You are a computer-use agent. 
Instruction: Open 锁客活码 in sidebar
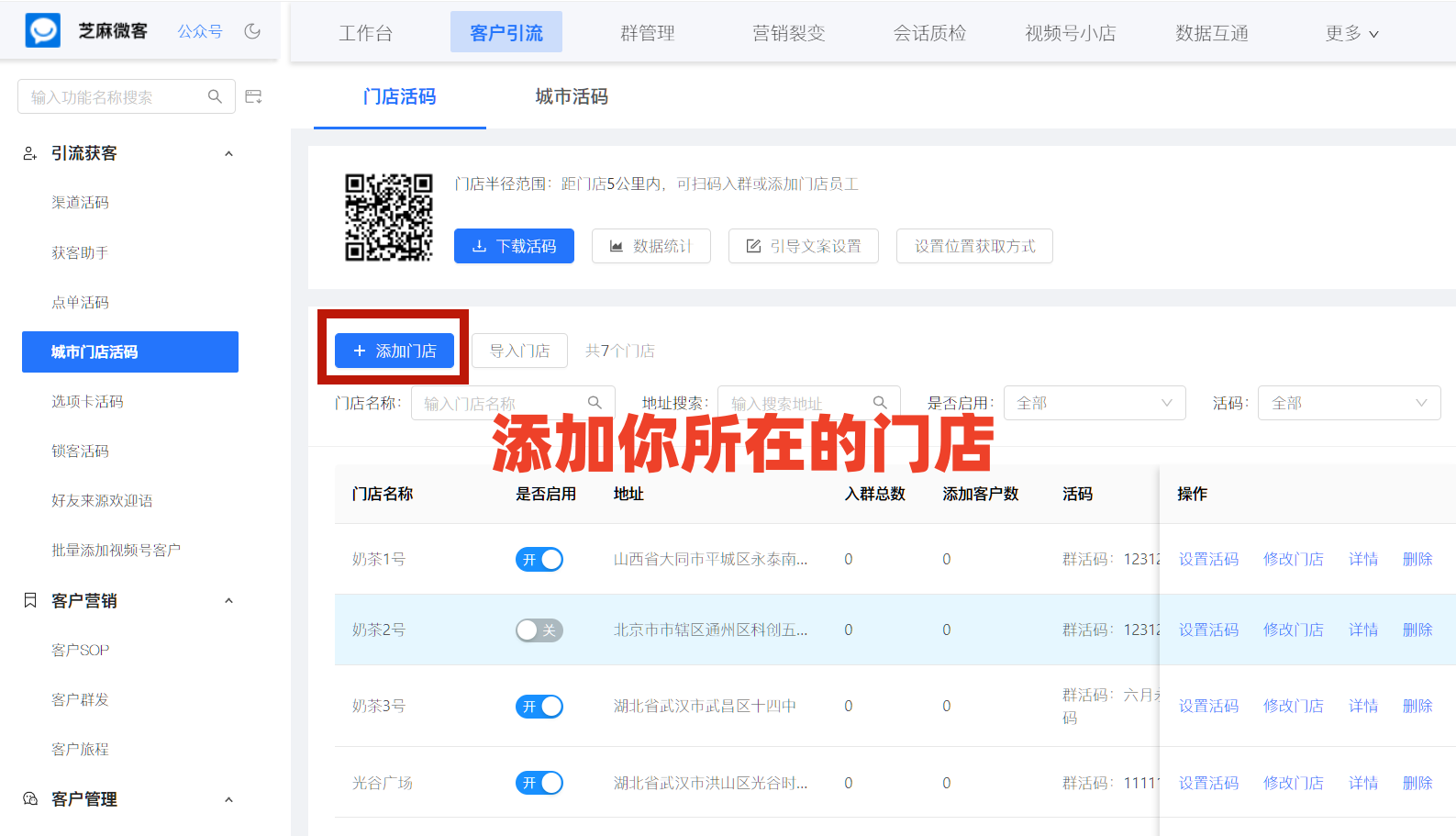click(x=81, y=451)
